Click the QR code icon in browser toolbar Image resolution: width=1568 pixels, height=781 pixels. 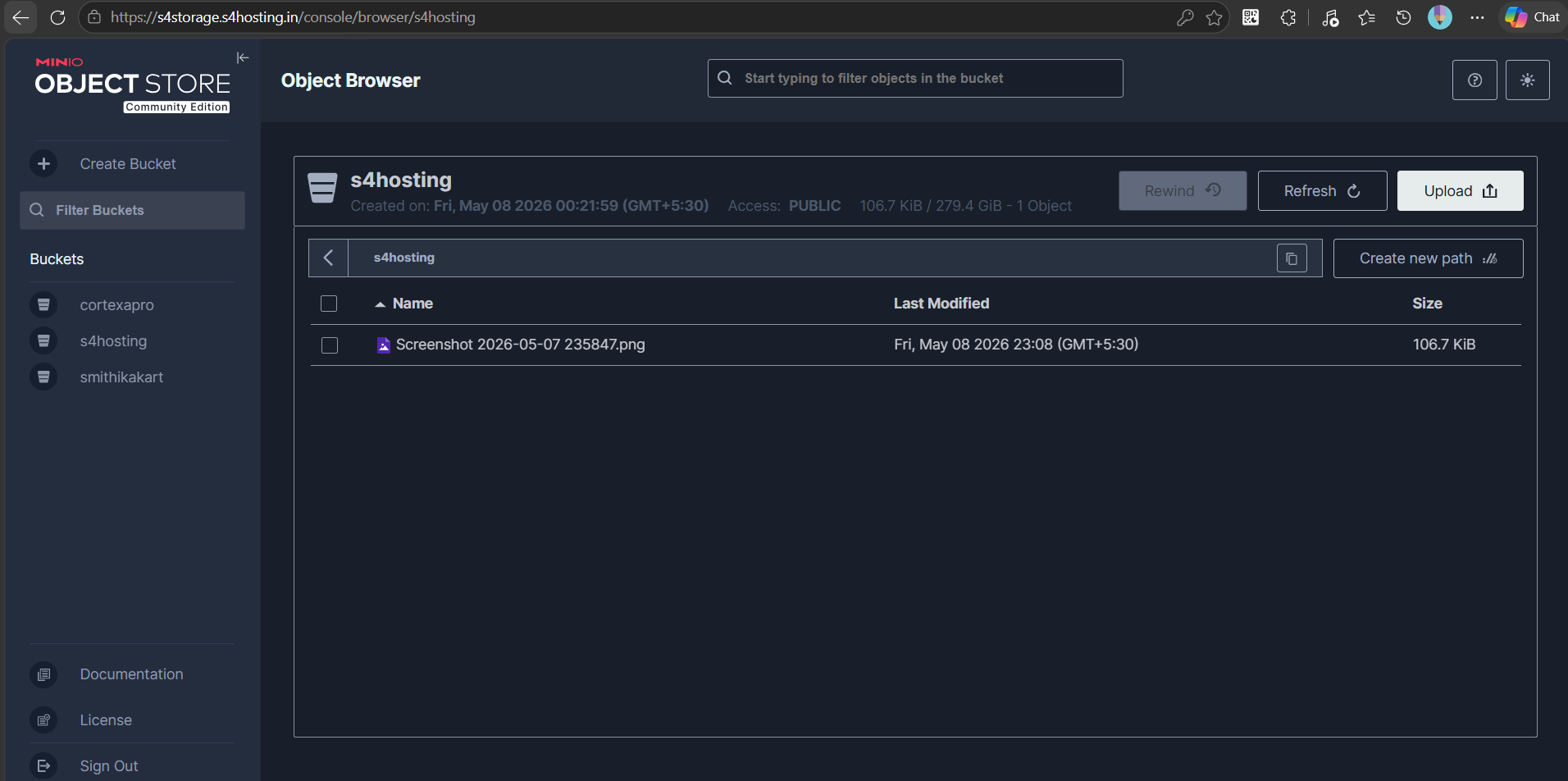pos(1251,17)
